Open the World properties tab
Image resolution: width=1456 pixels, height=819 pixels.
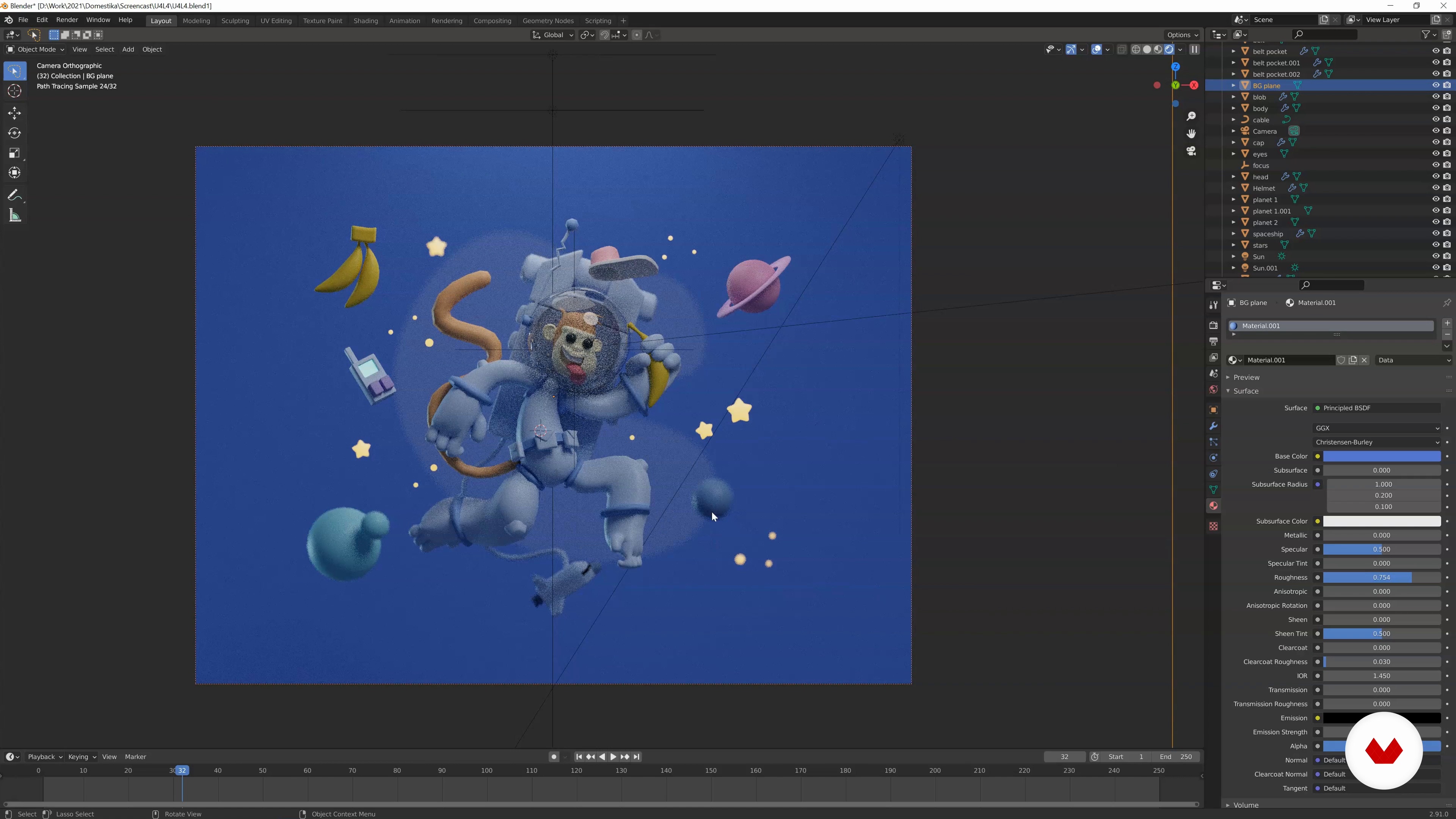1213,389
